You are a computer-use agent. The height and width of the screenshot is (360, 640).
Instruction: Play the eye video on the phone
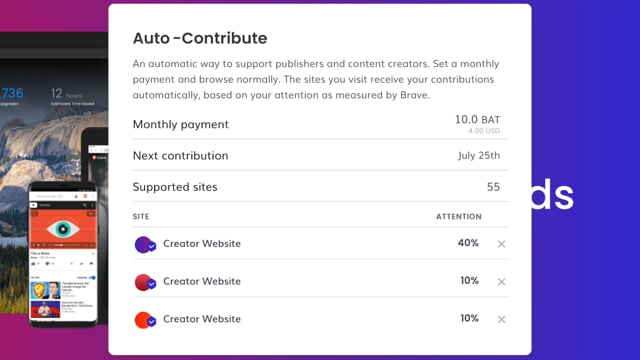point(63,229)
